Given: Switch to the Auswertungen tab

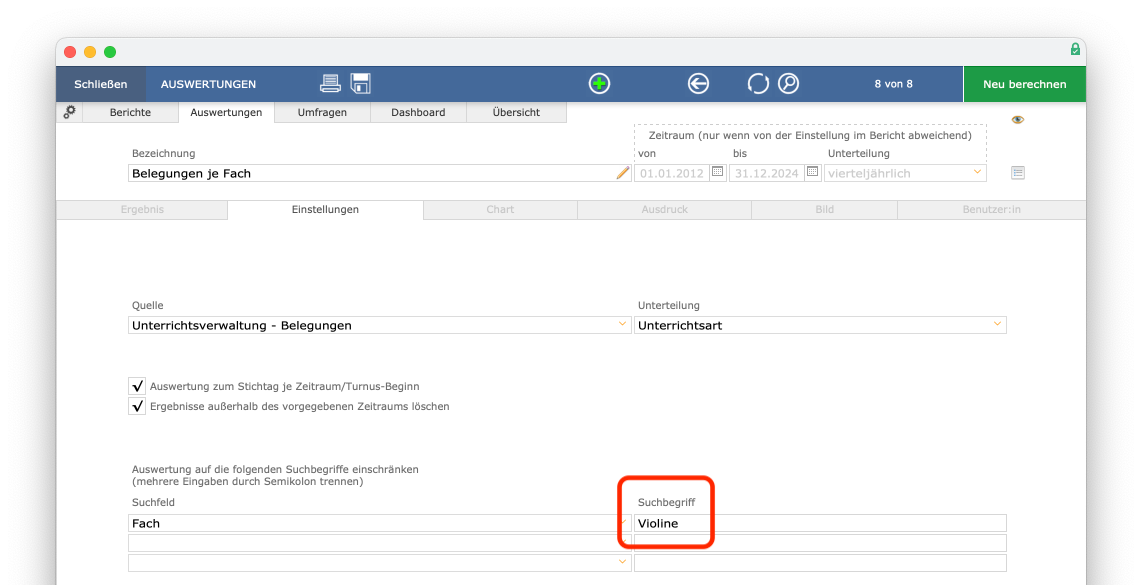Looking at the screenshot, I should 226,112.
